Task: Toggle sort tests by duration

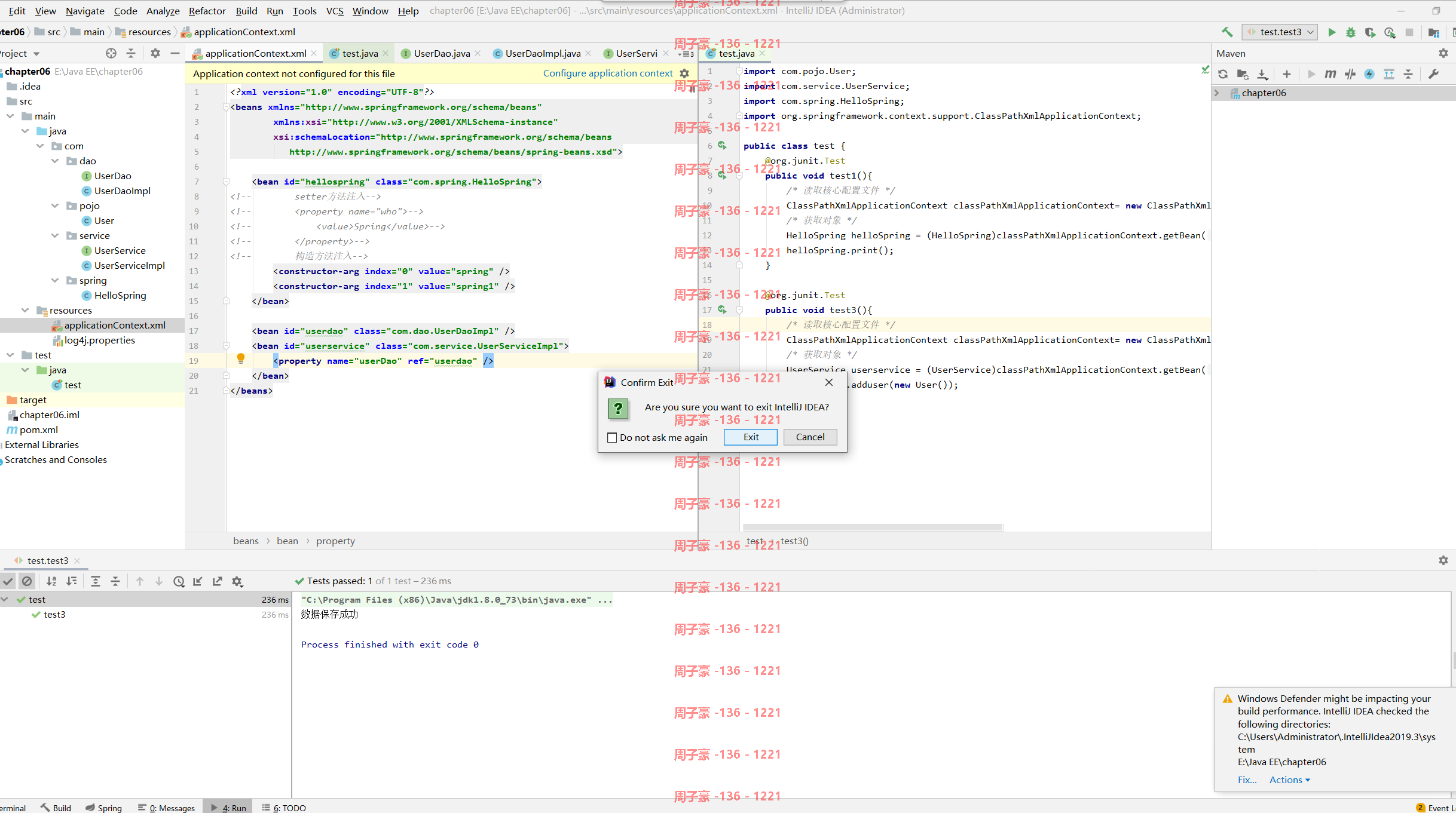Action: point(72,581)
